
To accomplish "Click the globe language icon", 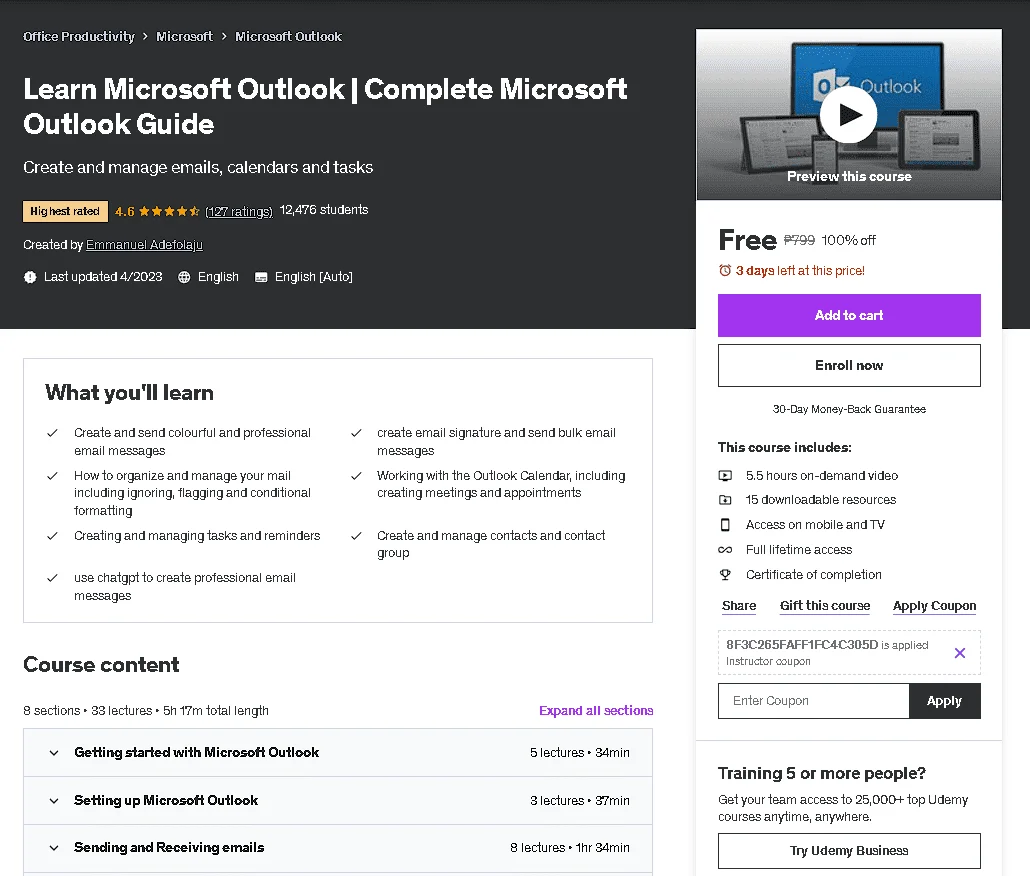I will click(x=185, y=277).
